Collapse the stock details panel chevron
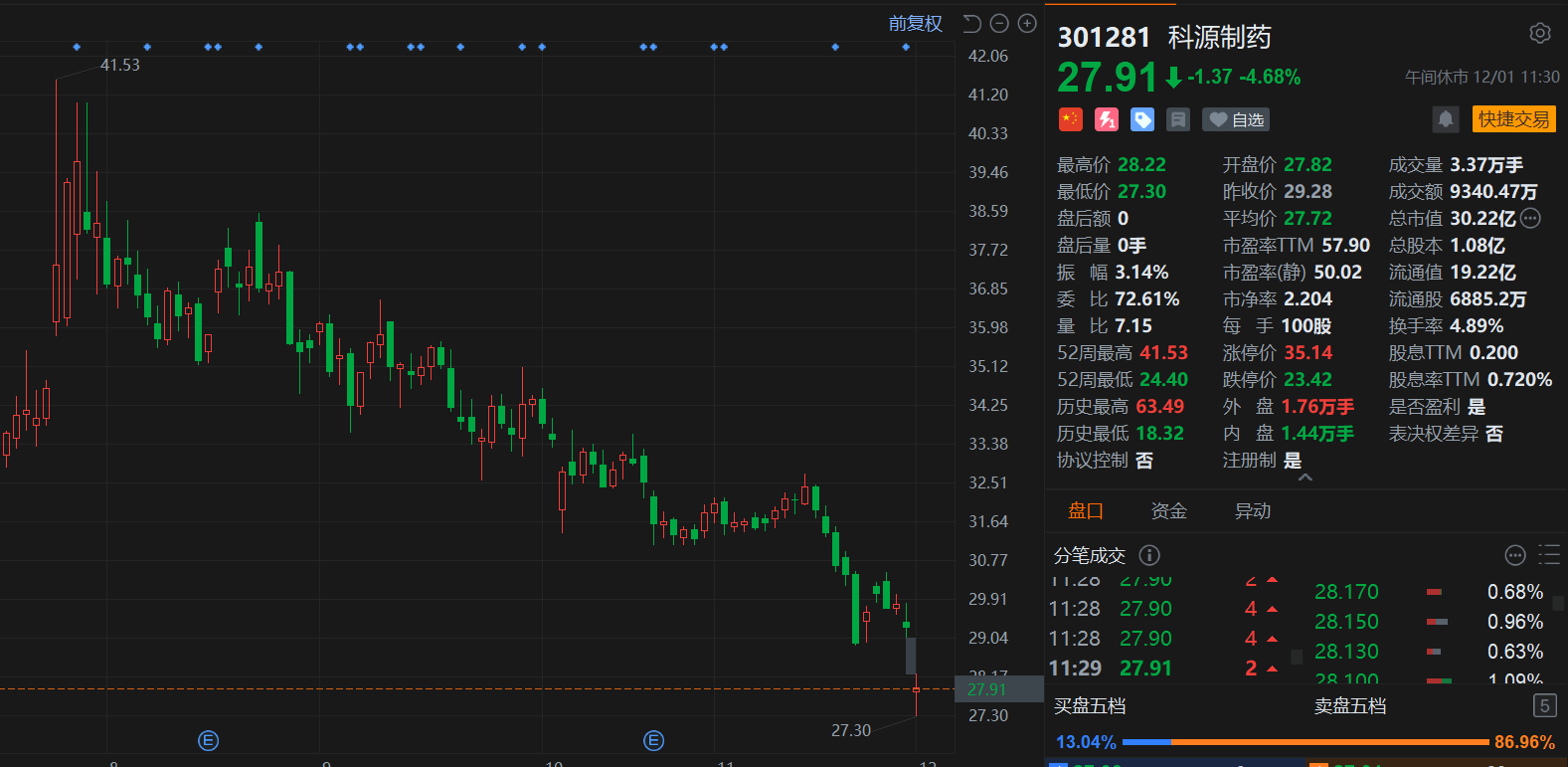 1306,479
